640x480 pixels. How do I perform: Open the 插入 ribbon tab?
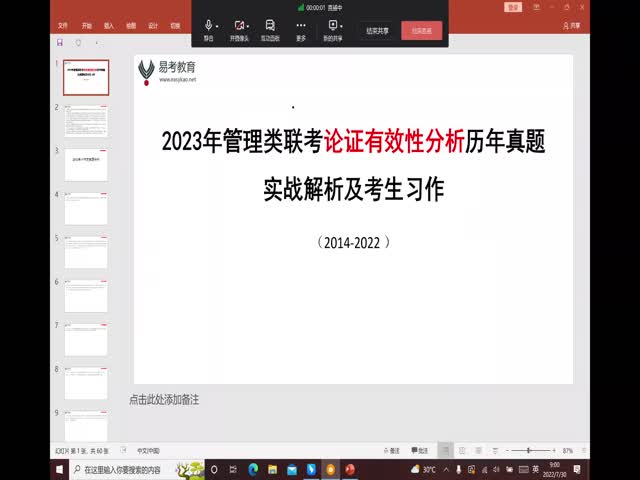(x=109, y=26)
